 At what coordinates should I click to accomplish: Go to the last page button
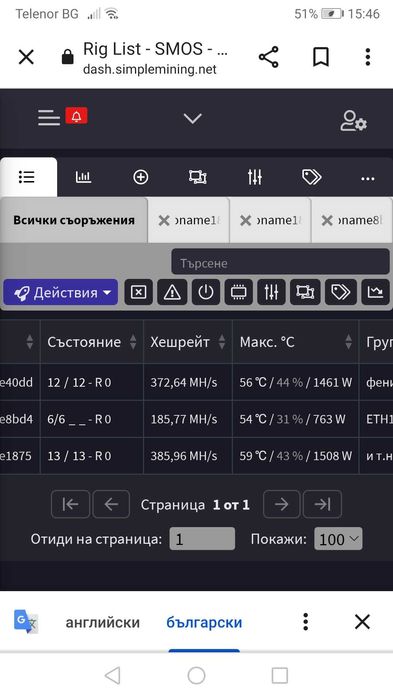pyautogui.click(x=322, y=504)
